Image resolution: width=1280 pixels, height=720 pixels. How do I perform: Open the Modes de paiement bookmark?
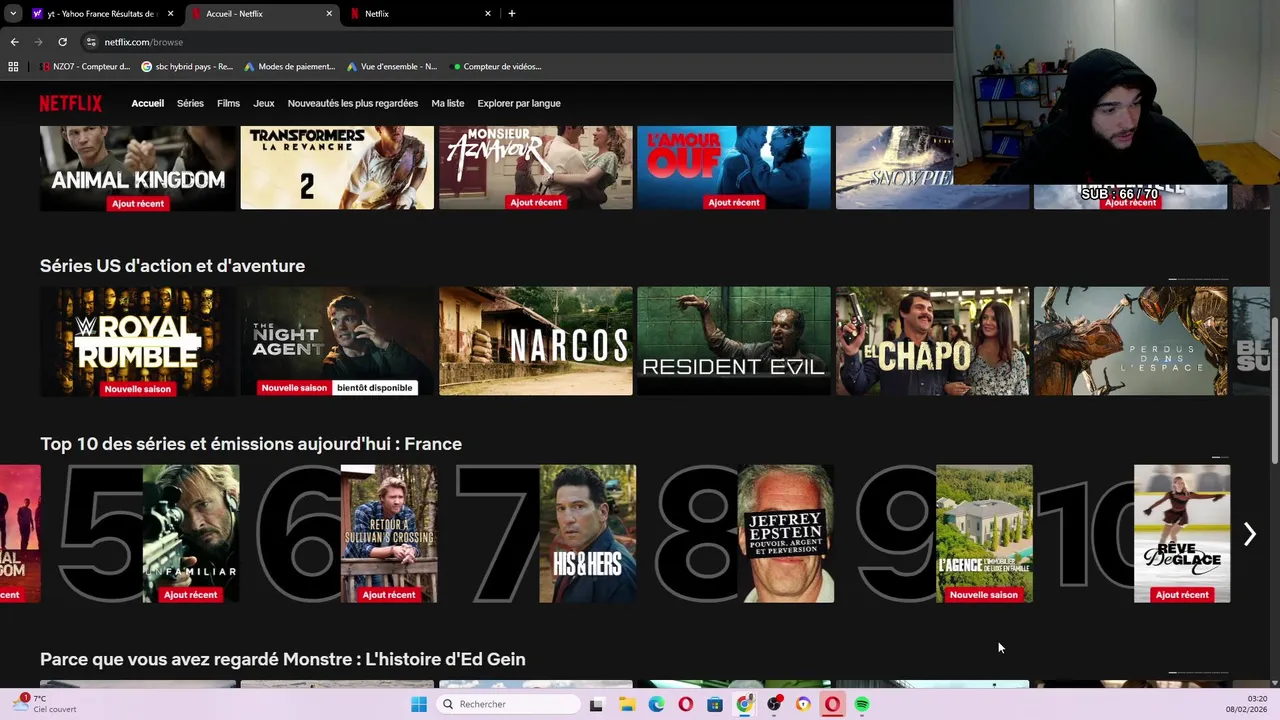click(x=289, y=67)
